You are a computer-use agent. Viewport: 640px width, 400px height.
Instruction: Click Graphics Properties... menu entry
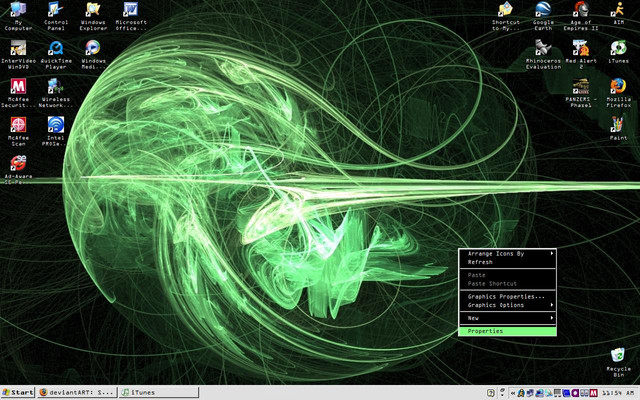507,297
